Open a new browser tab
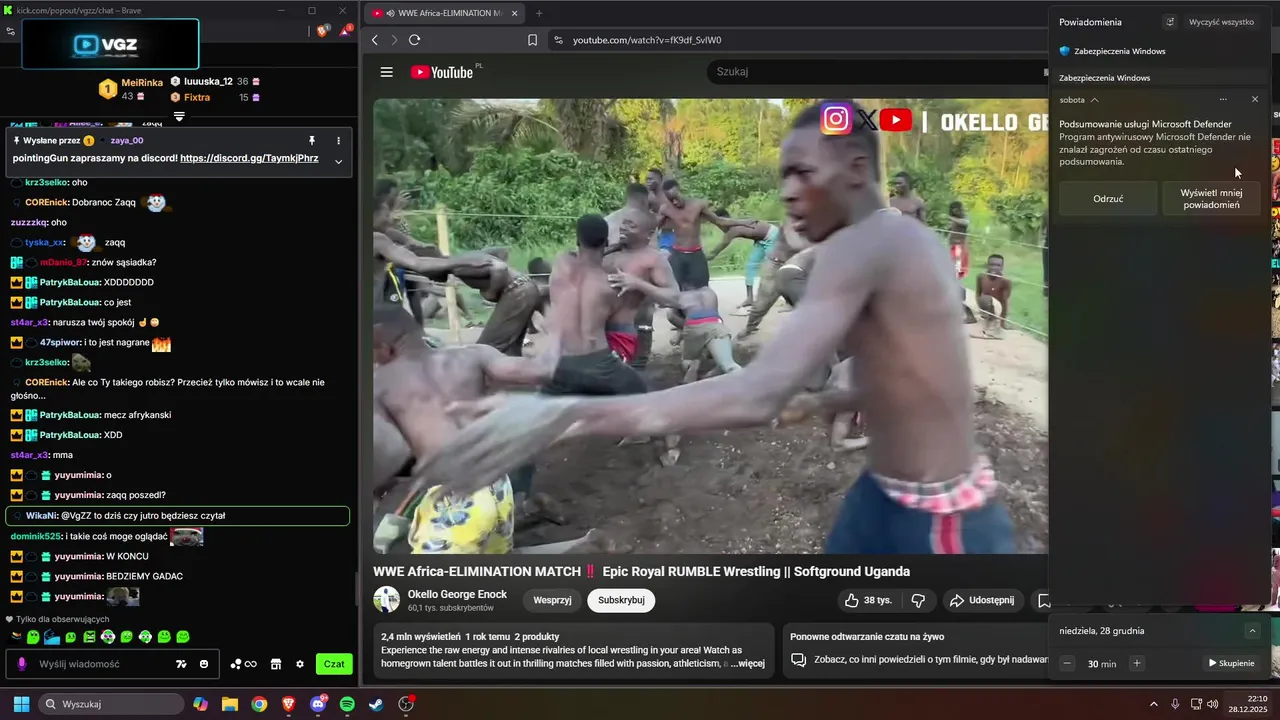 click(539, 13)
